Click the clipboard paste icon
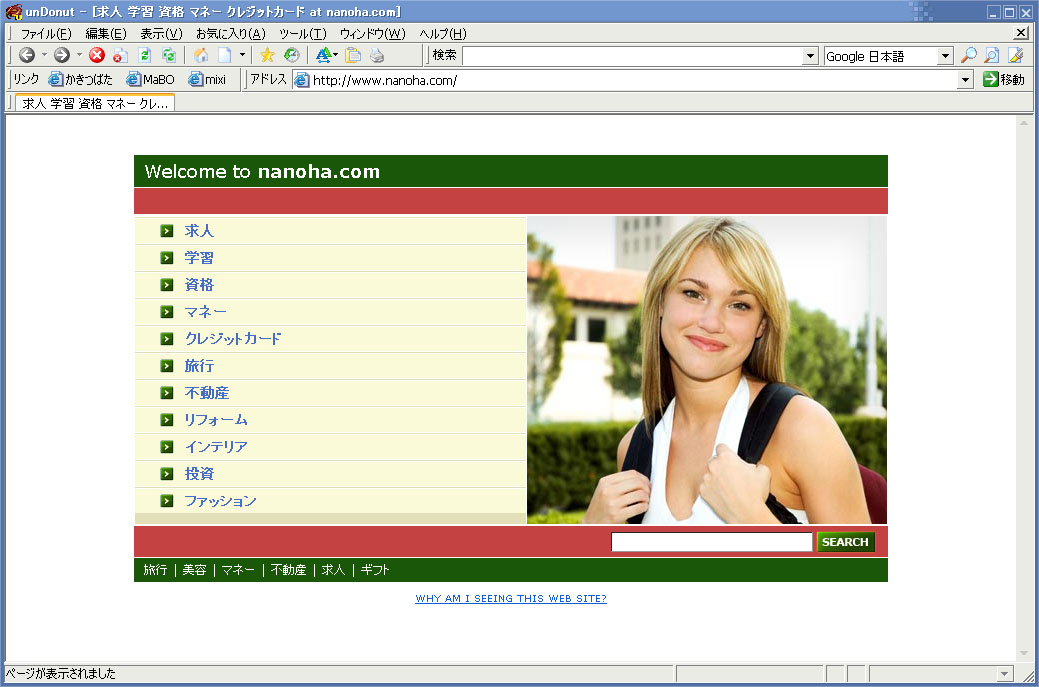The image size is (1039, 687). pyautogui.click(x=353, y=56)
